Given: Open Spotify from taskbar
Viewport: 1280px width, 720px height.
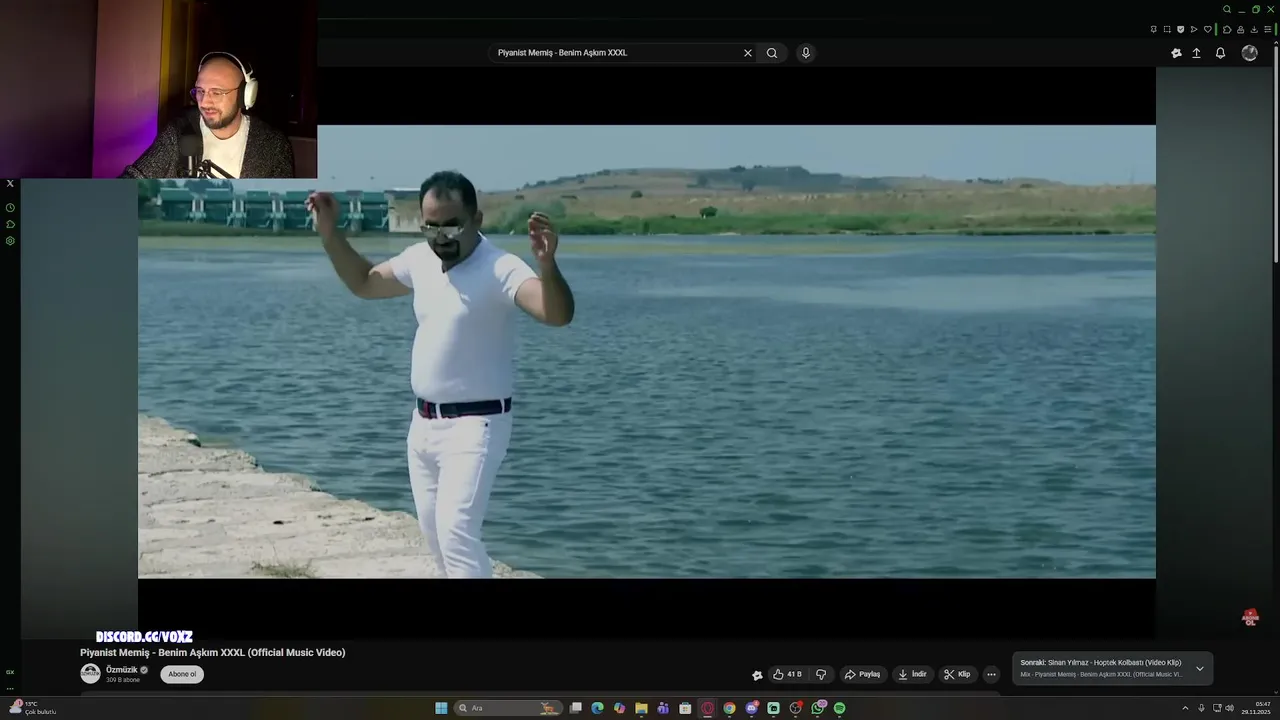Looking at the screenshot, I should pyautogui.click(x=839, y=708).
